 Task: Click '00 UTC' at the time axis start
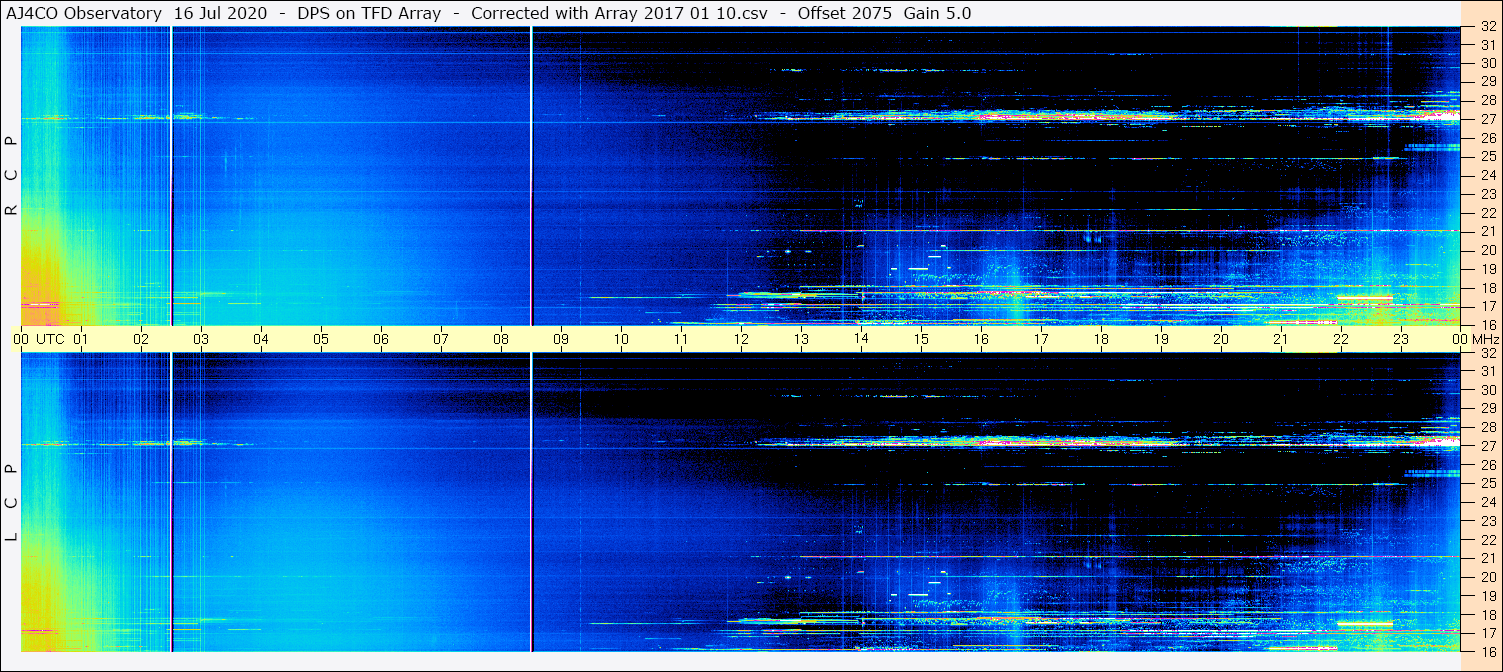pos(39,339)
